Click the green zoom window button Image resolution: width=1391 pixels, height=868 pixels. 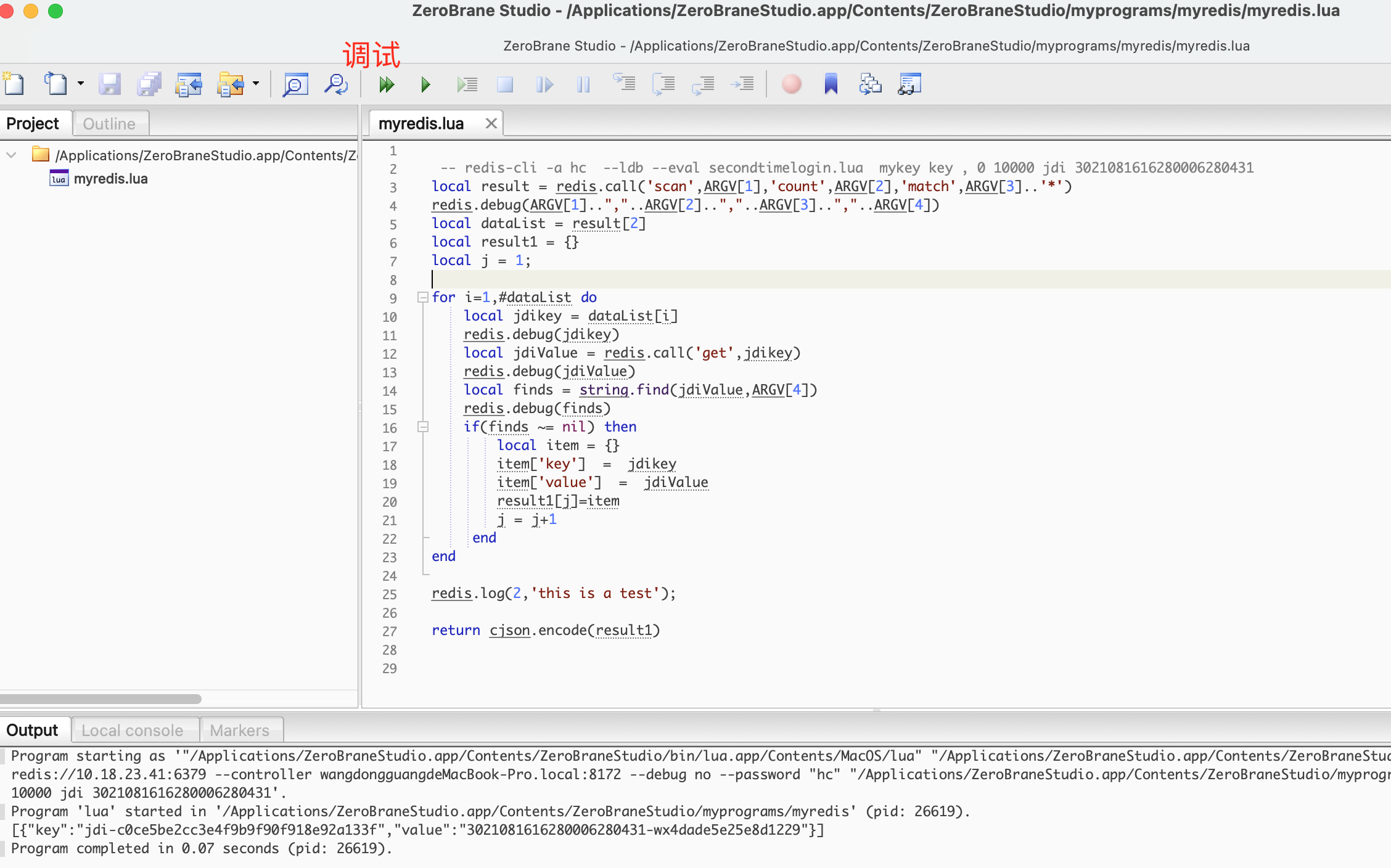point(55,10)
